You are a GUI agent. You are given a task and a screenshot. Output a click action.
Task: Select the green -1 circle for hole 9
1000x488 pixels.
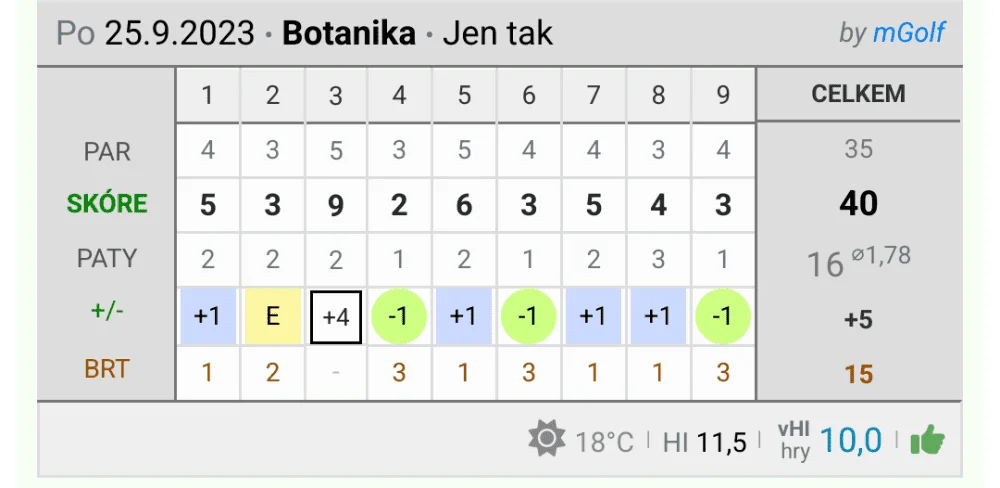pyautogui.click(x=723, y=316)
